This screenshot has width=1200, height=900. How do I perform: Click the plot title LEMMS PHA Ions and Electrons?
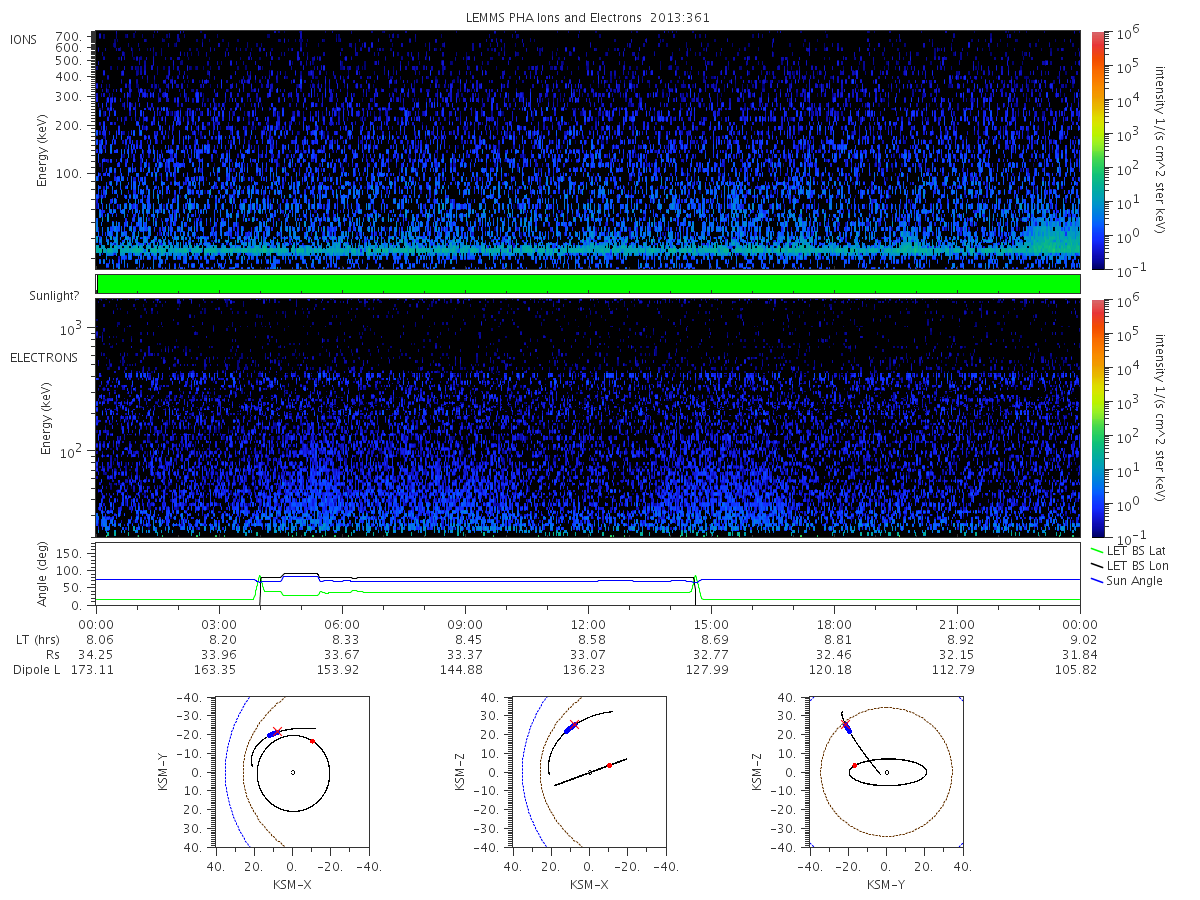(588, 18)
